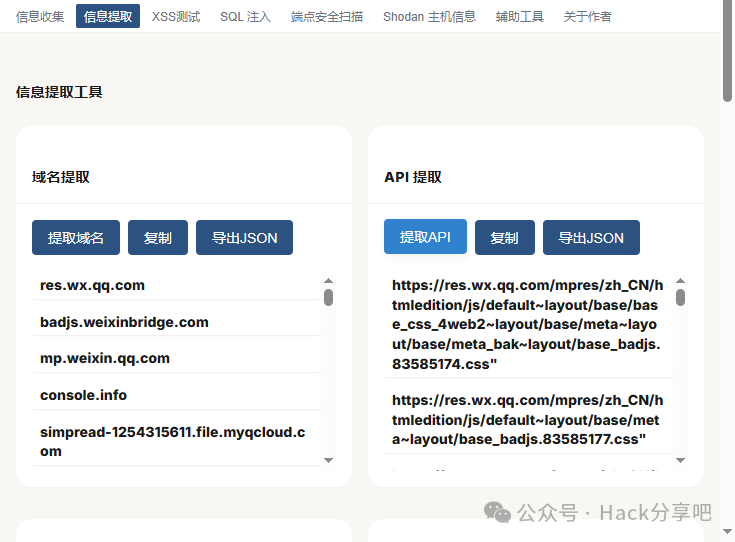Viewport: 735px width, 542px height.
Task: Go to the 端点安全扫描 tab
Action: click(x=327, y=16)
